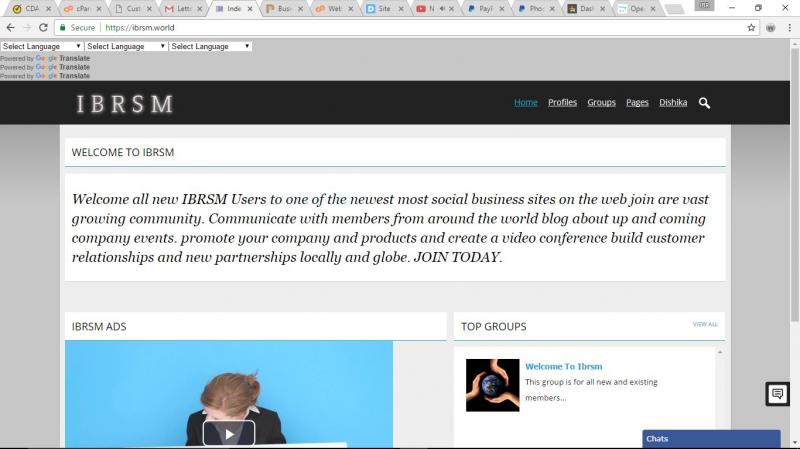
Task: Close the Gmail Letter tab
Action: pos(199,9)
